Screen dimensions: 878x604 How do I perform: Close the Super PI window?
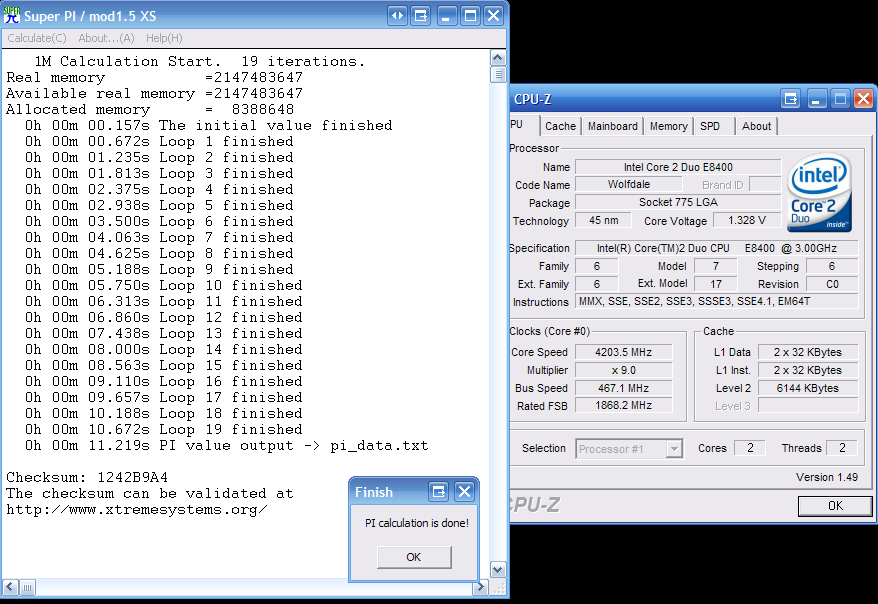[x=494, y=16]
